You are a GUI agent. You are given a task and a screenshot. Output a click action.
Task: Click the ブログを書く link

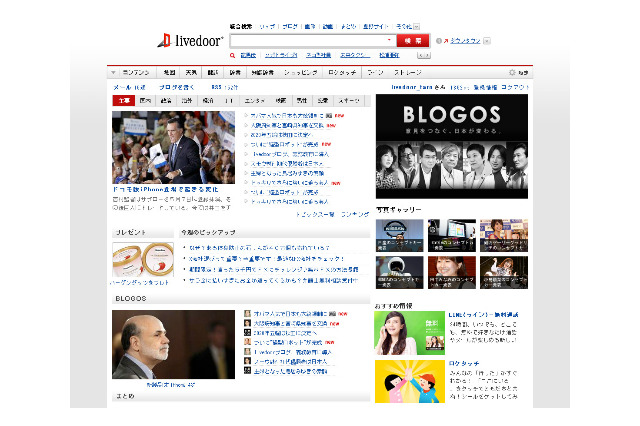tap(177, 87)
